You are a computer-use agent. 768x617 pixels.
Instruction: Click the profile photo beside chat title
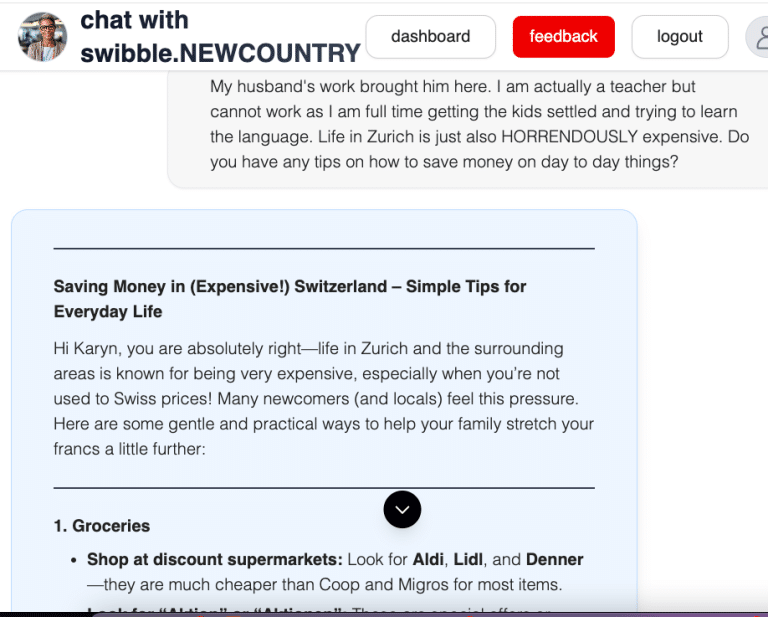click(x=43, y=37)
